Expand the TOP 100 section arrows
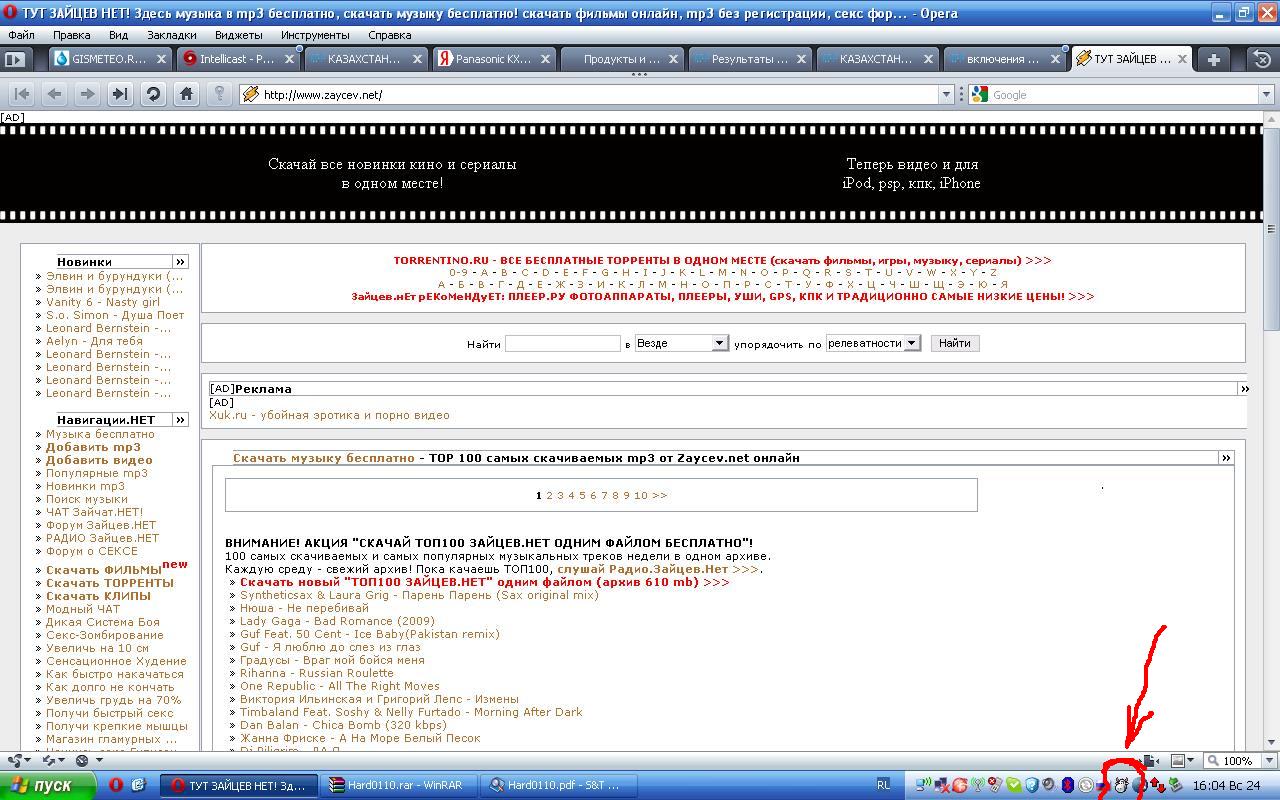 (x=1225, y=457)
